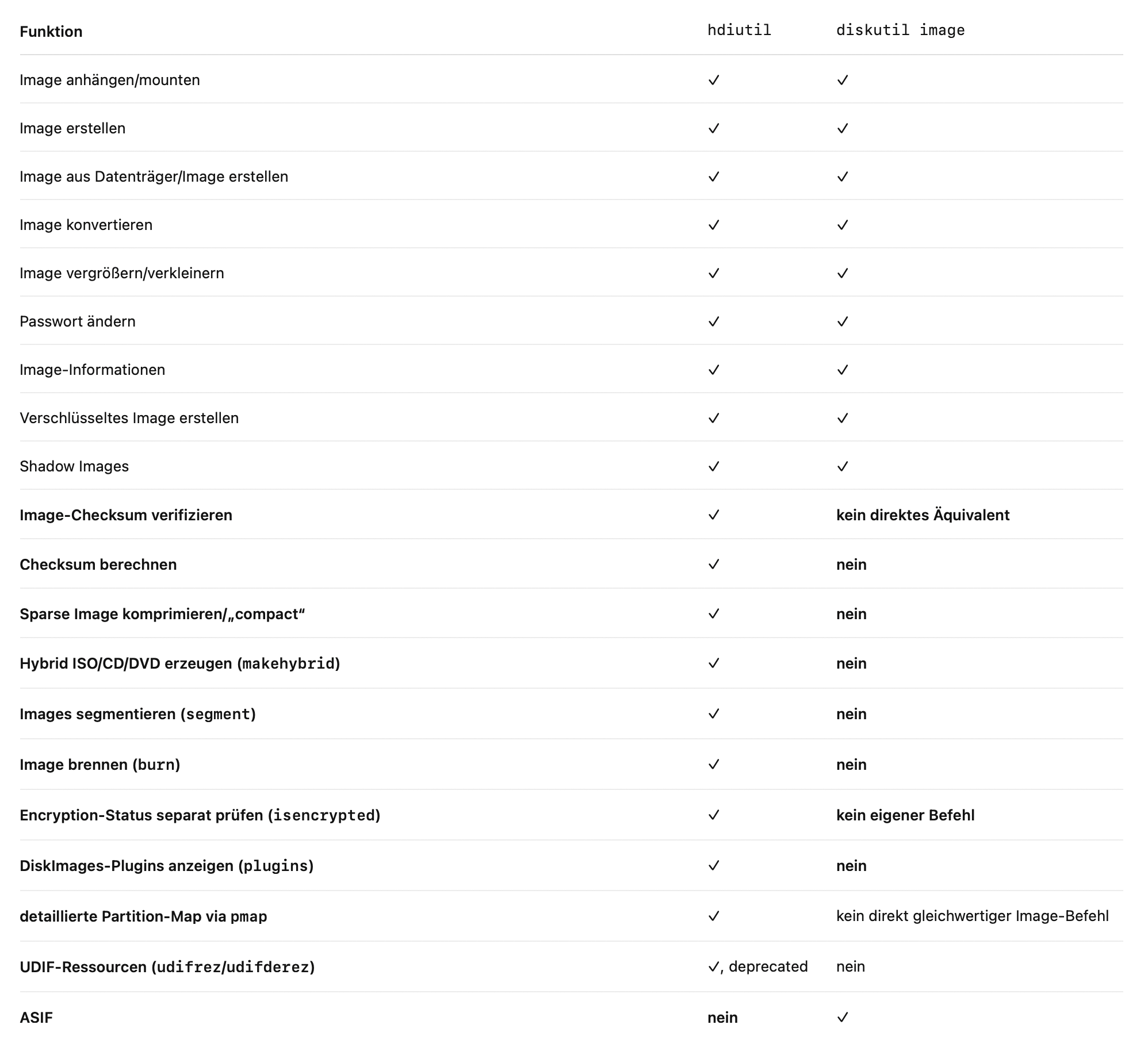Screen dimensions: 1148x1059
Task: Click the '✓, deprecated' cell for UDIF-Ressourcen
Action: pos(757,966)
